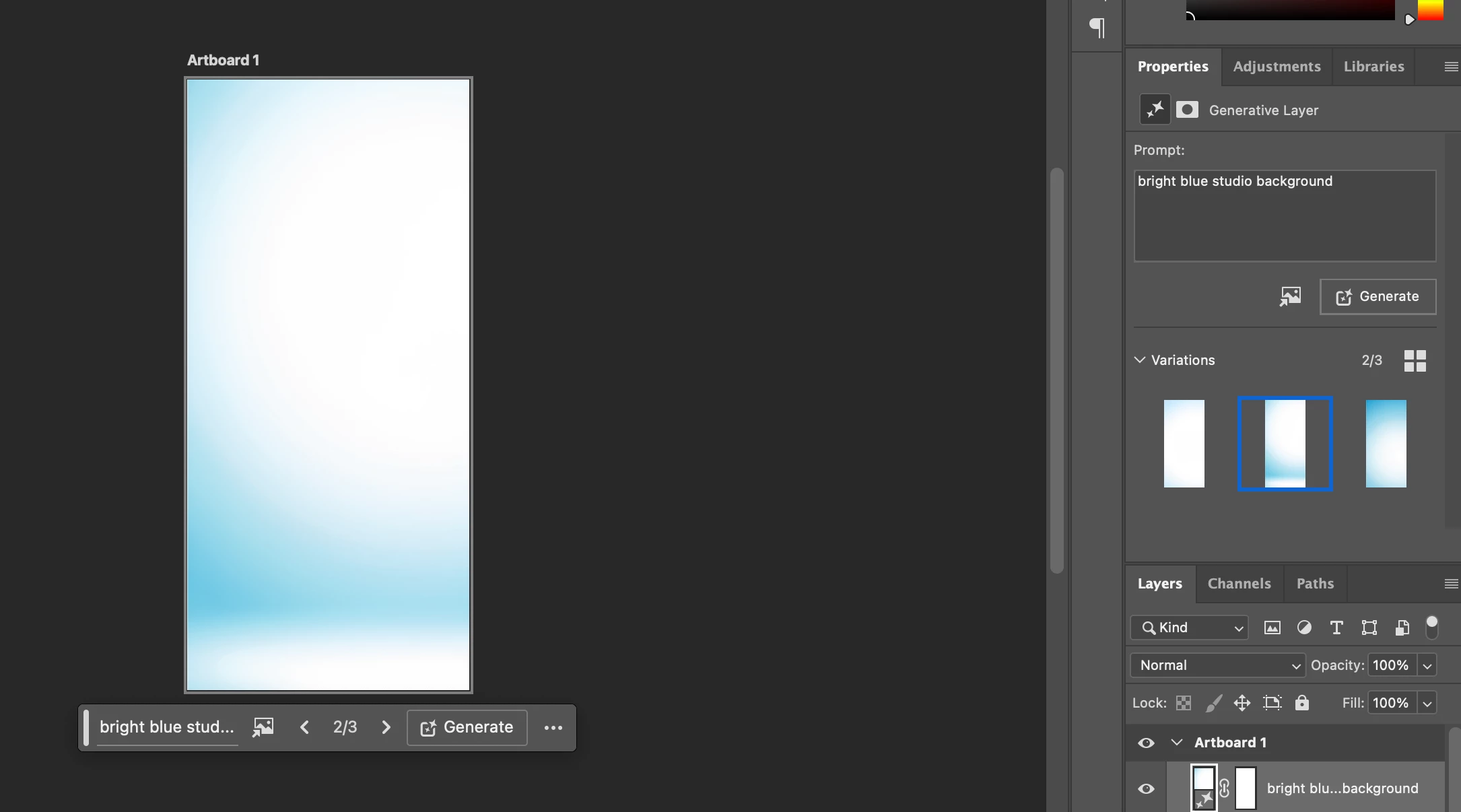Switch to the Channels tab
Viewport: 1461px width, 812px height.
point(1239,584)
